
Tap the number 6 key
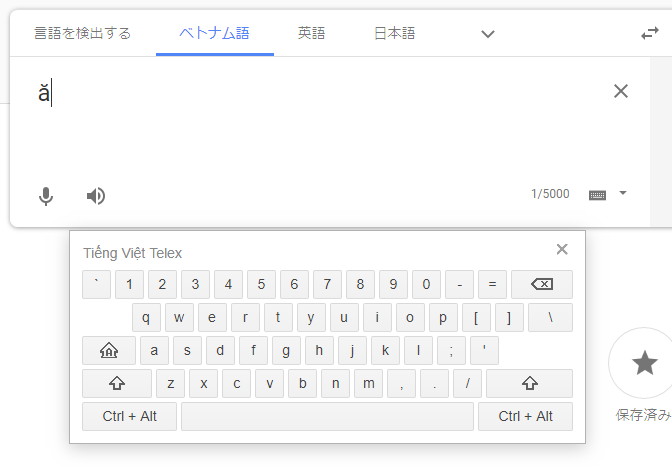294,284
